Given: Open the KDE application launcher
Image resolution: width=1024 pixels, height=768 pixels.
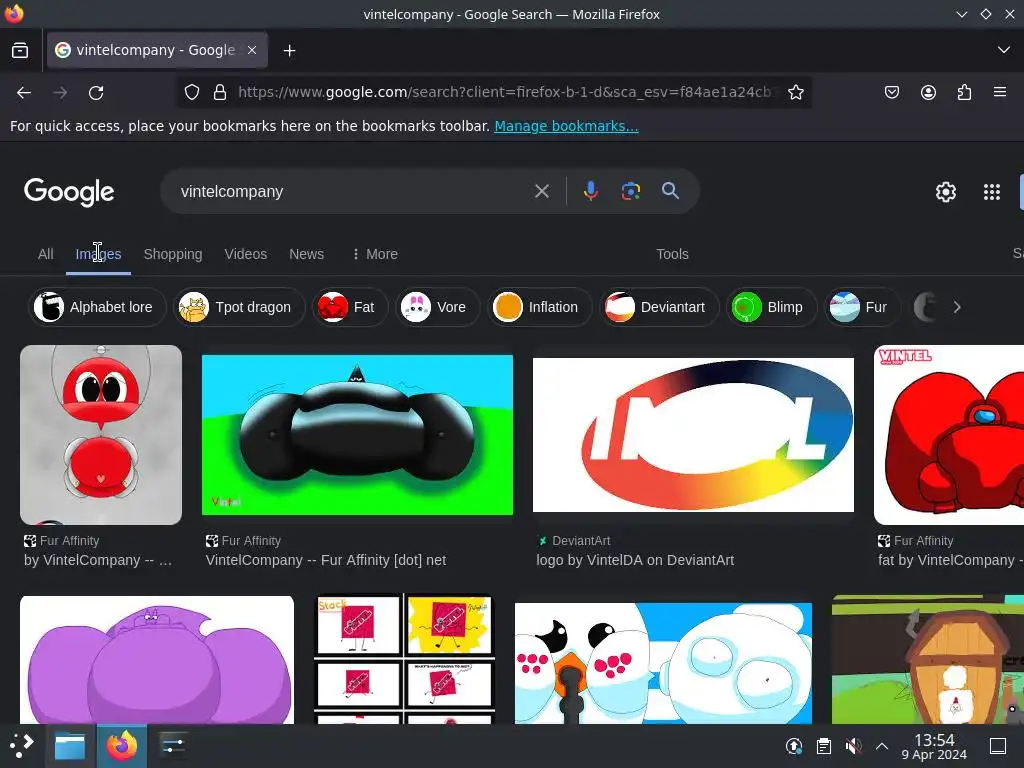Looking at the screenshot, I should [x=21, y=745].
